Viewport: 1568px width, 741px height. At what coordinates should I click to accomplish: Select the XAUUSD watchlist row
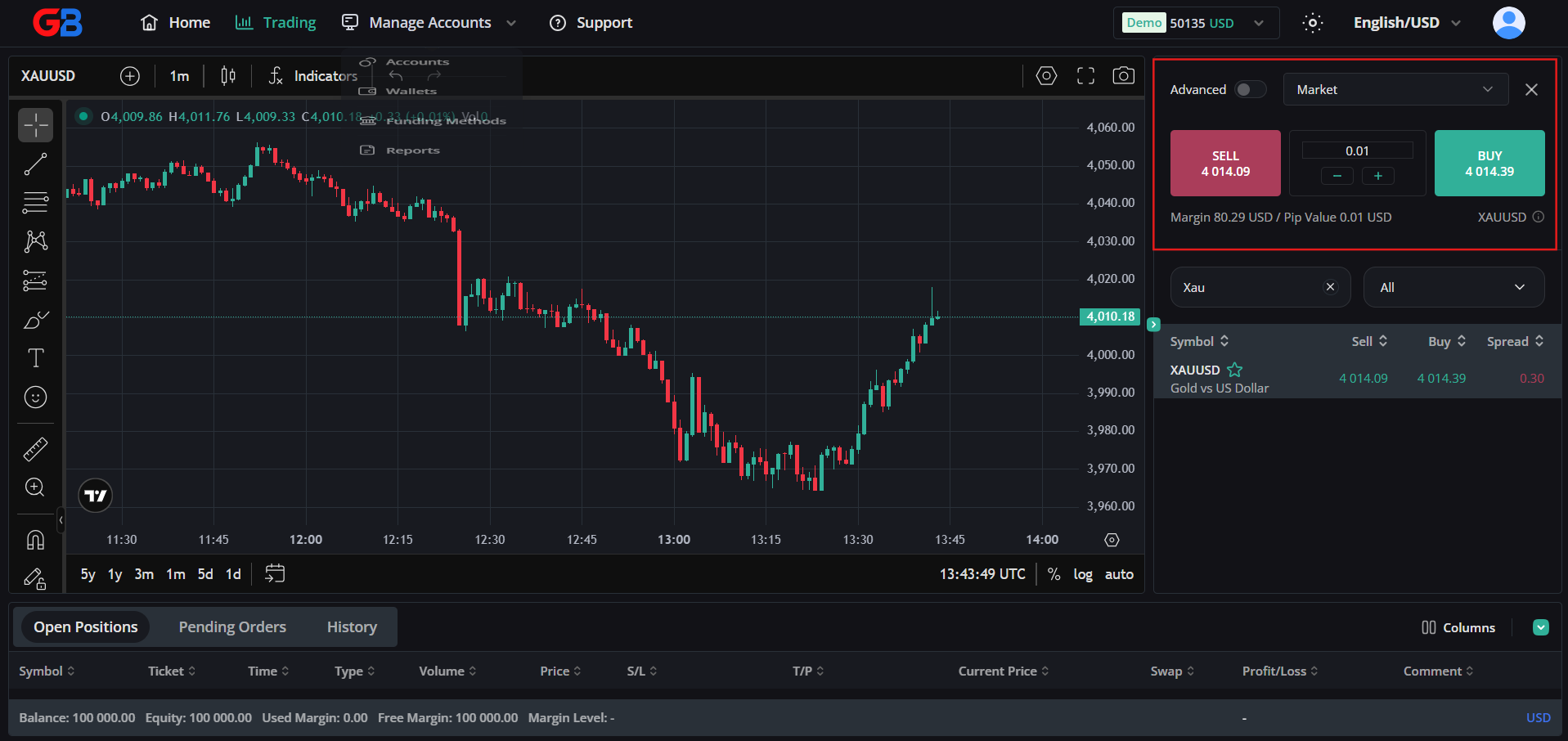1357,379
